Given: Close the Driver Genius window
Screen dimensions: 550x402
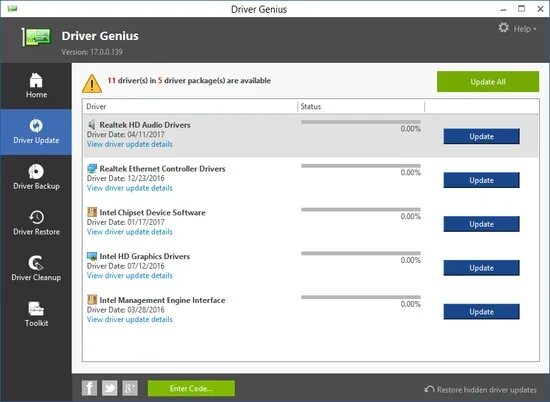Looking at the screenshot, I should coord(540,9).
